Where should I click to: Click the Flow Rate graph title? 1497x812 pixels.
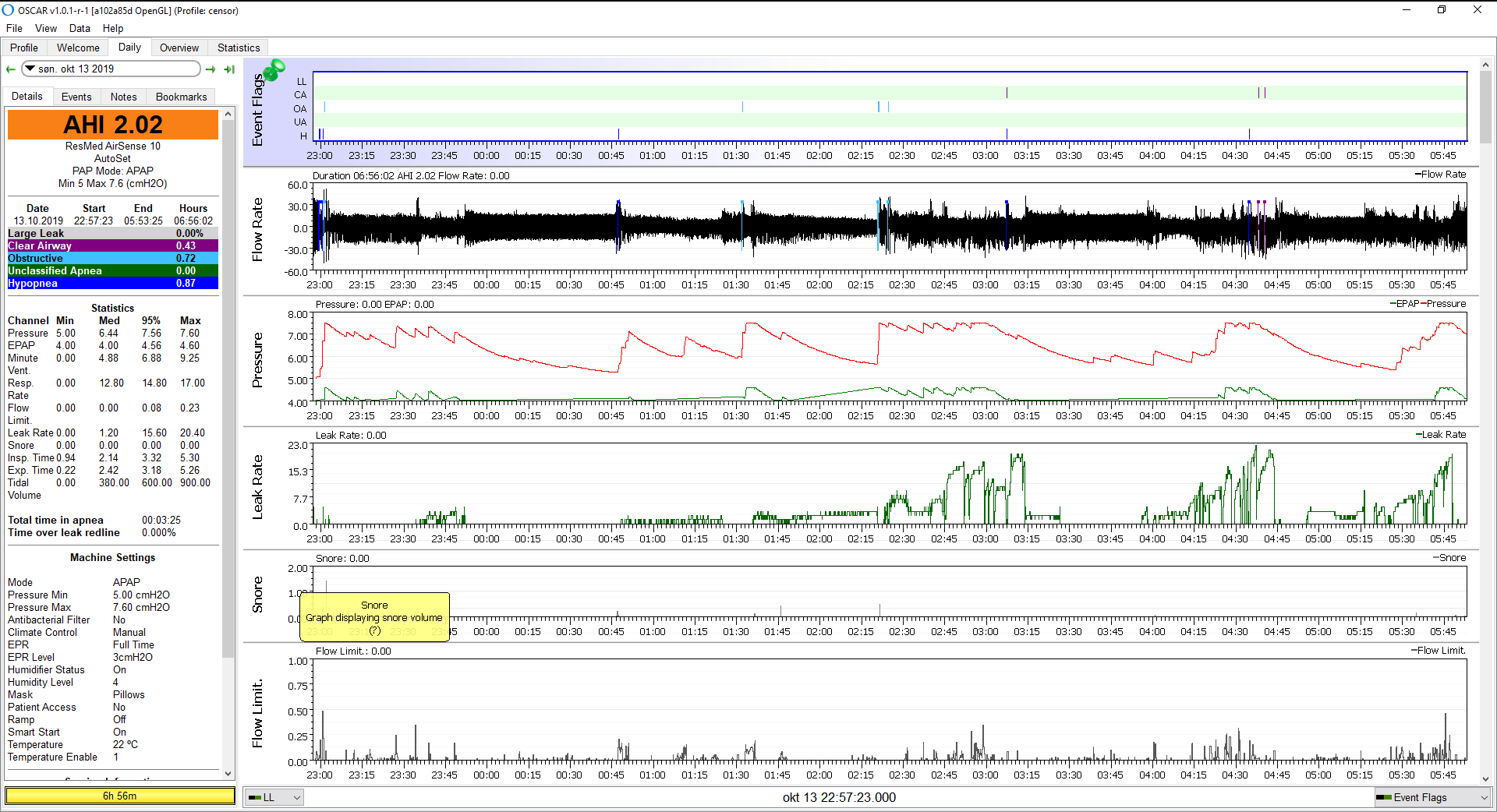pos(257,229)
